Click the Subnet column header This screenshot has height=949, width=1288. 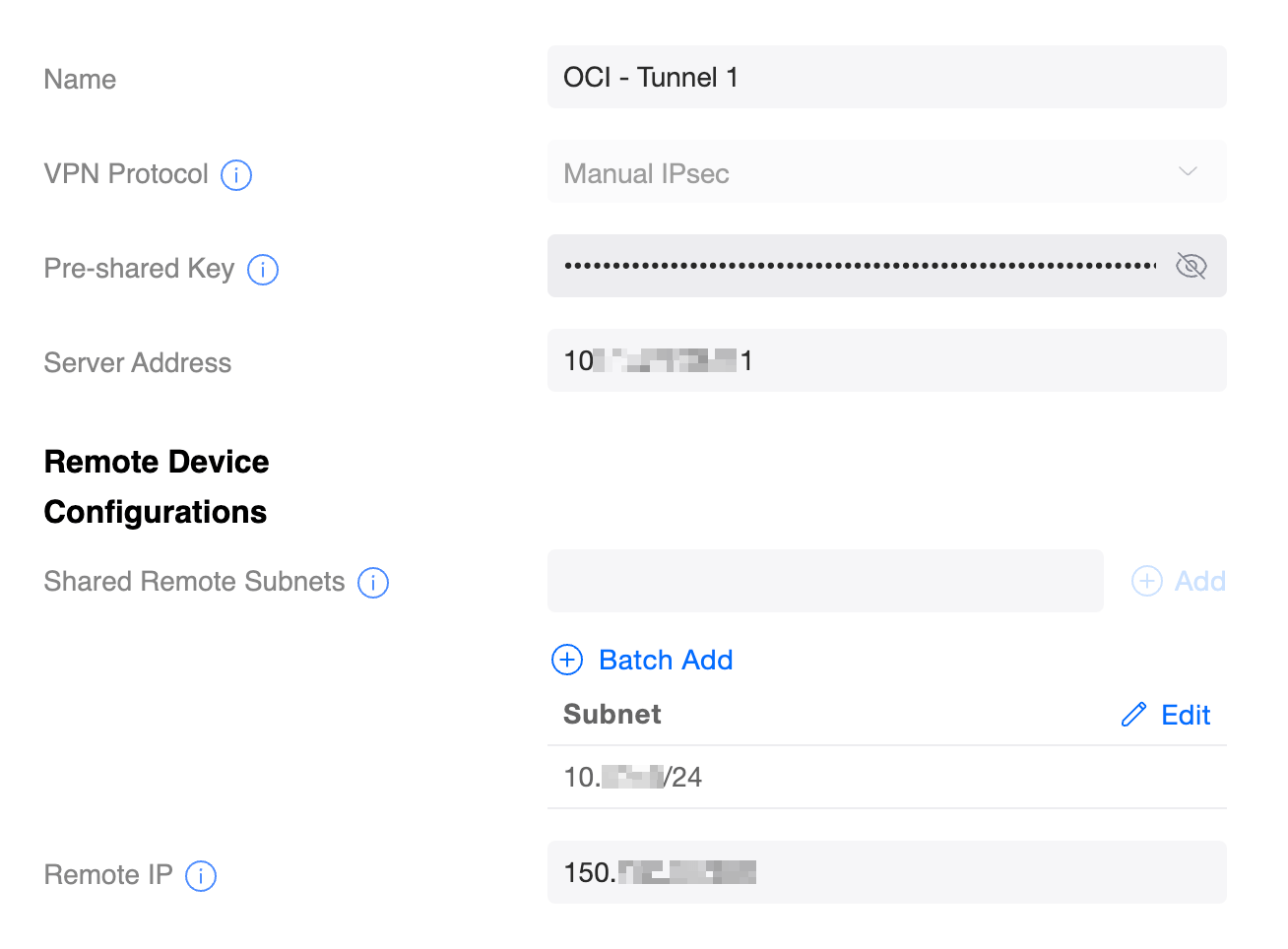pos(612,715)
